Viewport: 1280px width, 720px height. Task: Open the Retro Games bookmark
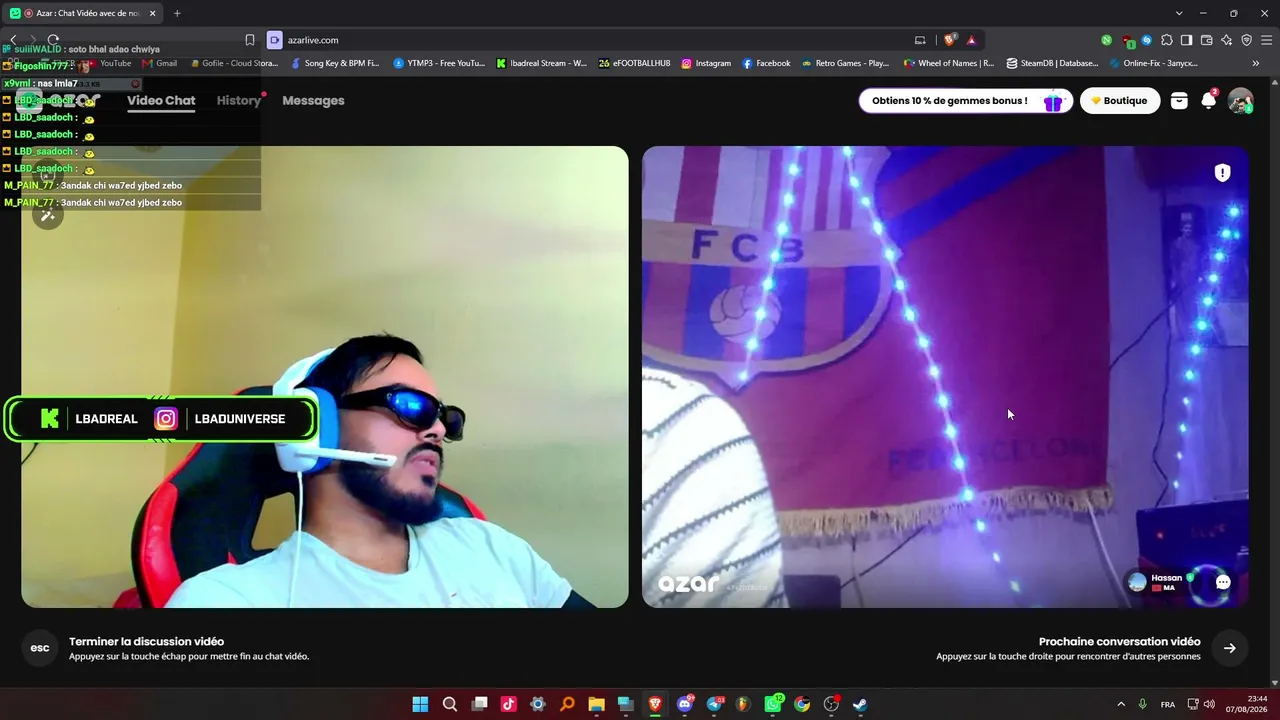coord(845,63)
